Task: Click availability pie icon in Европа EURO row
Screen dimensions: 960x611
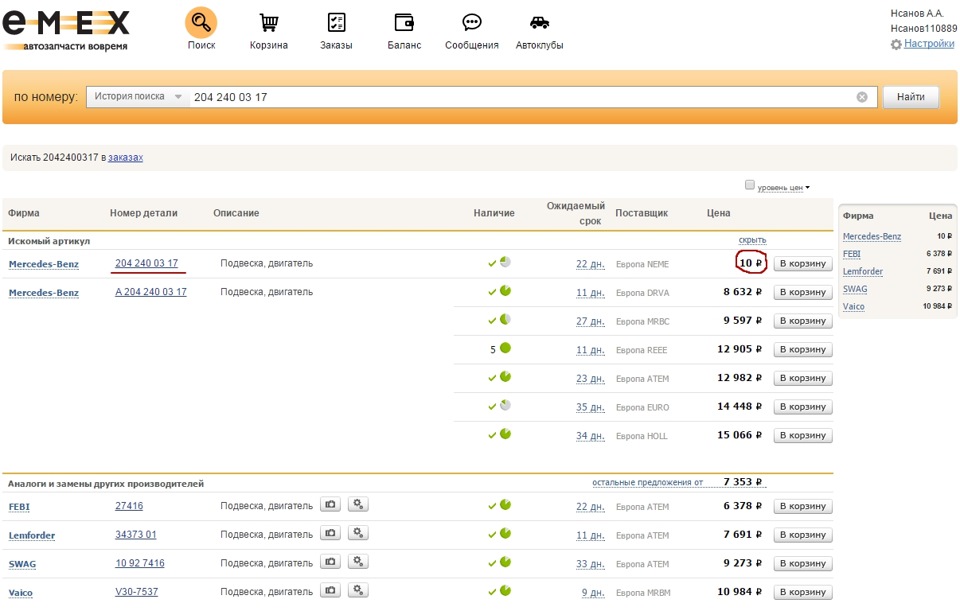Action: (505, 405)
